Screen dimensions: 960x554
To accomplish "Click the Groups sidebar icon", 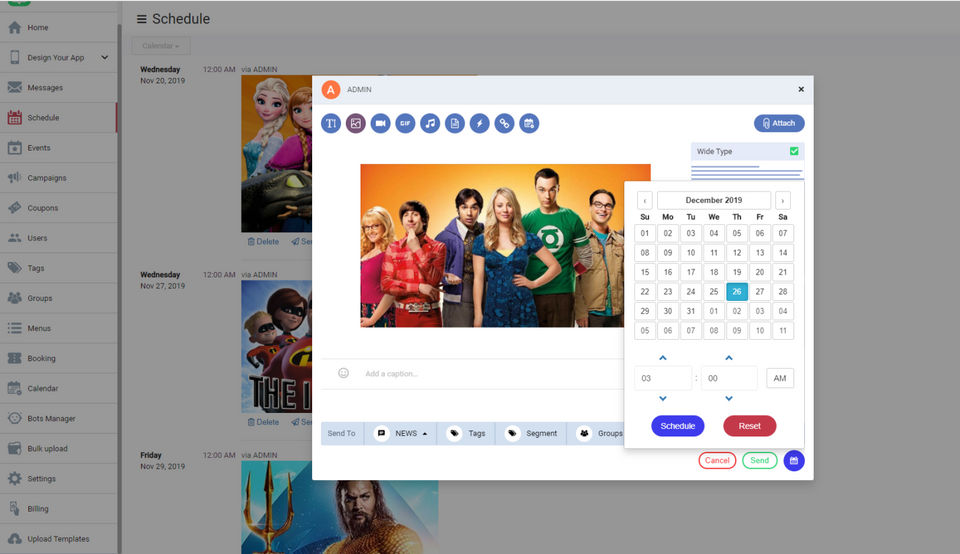I will click(x=15, y=298).
